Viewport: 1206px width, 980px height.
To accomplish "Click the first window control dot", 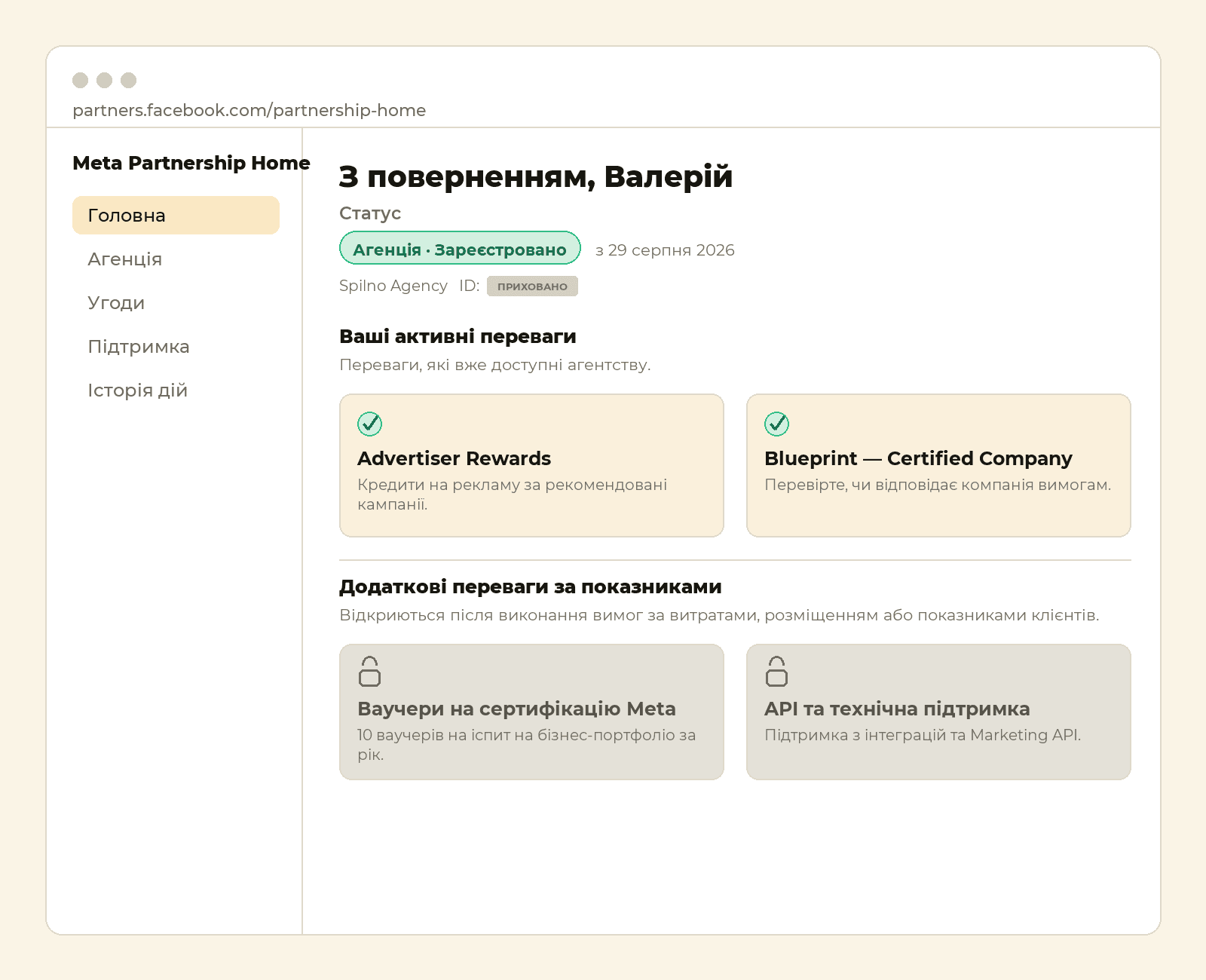I will pyautogui.click(x=81, y=80).
